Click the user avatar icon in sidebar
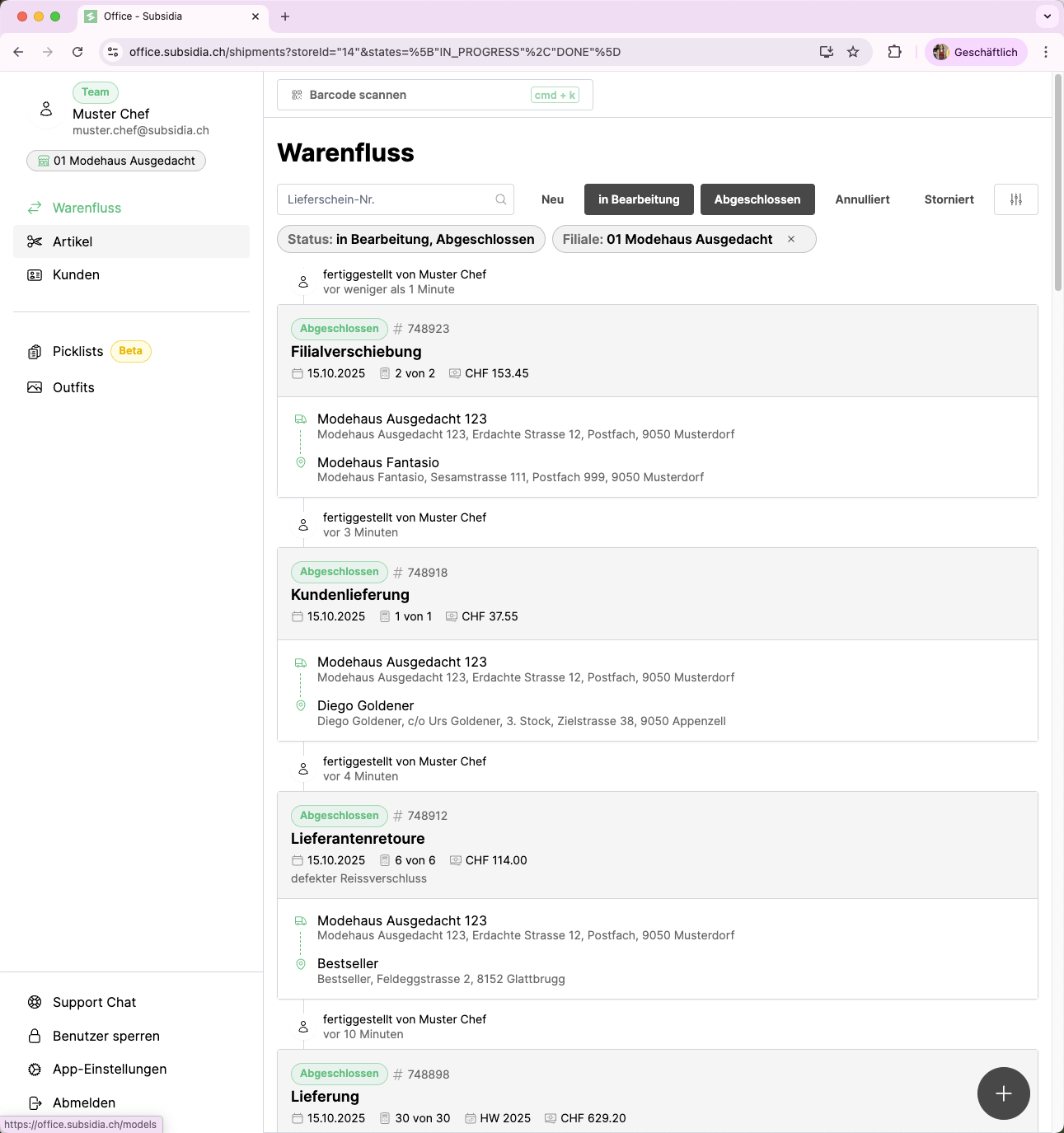The image size is (1064, 1133). coord(46,110)
